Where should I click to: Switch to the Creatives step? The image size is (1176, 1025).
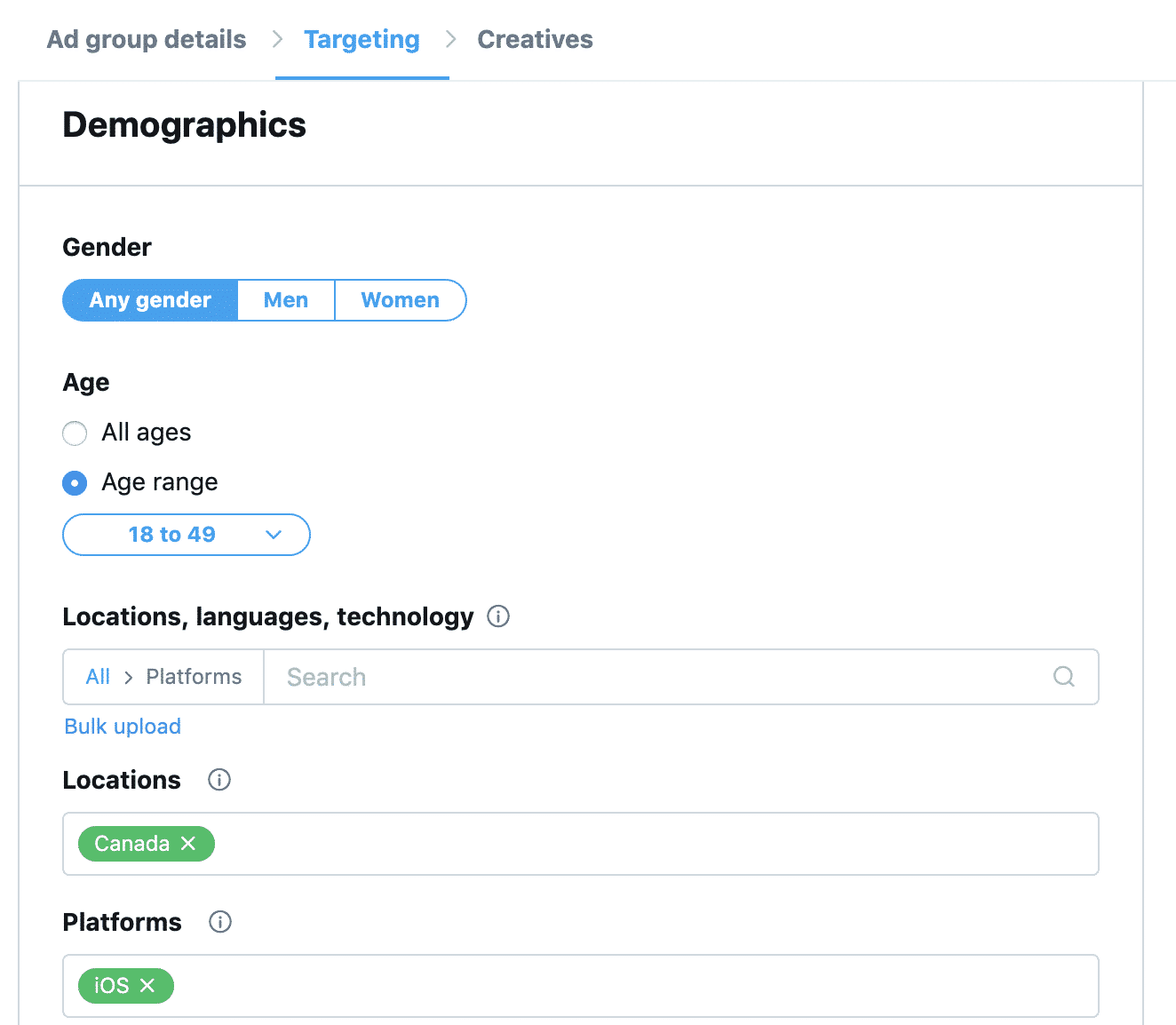click(534, 39)
